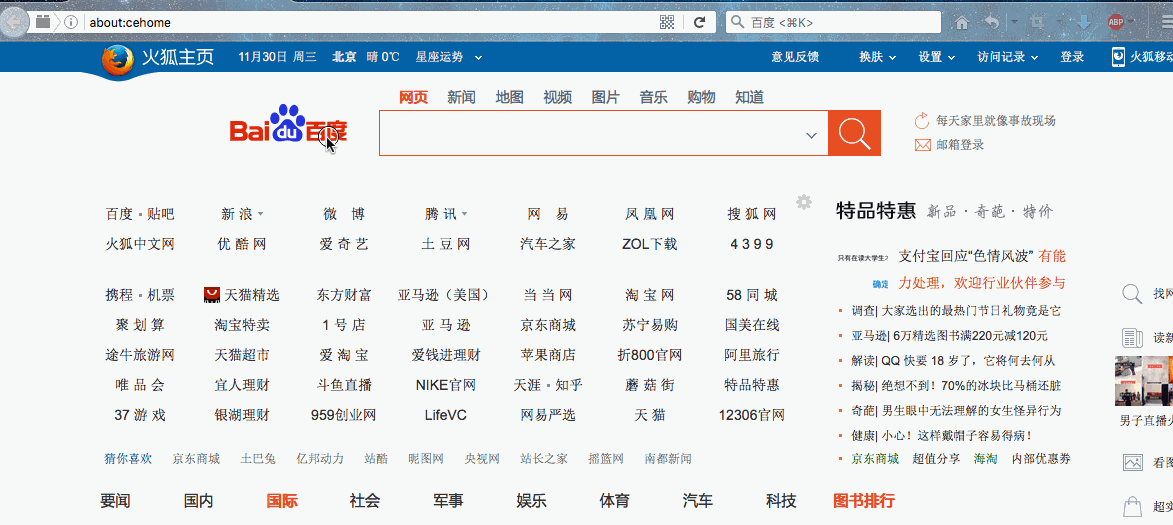Open the 淘宝网 link
Screen dimensions: 1173x525
[649, 295]
